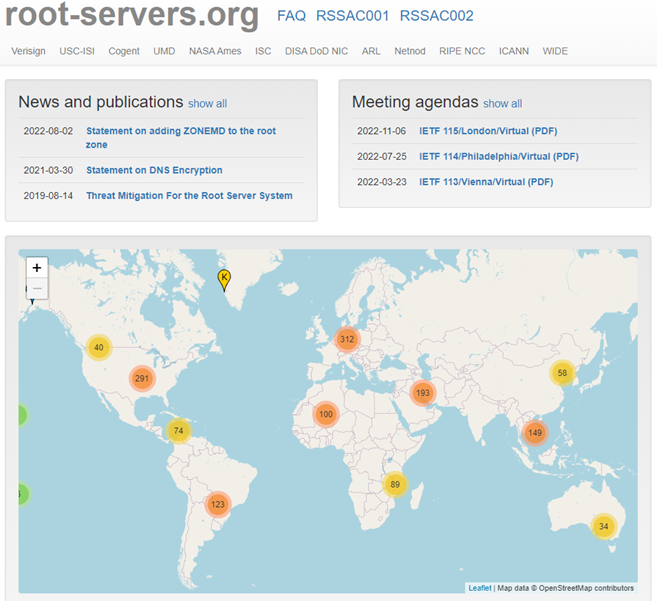The width and height of the screenshot is (657, 601).
Task: Open the Leaflet attribution link
Action: click(480, 588)
